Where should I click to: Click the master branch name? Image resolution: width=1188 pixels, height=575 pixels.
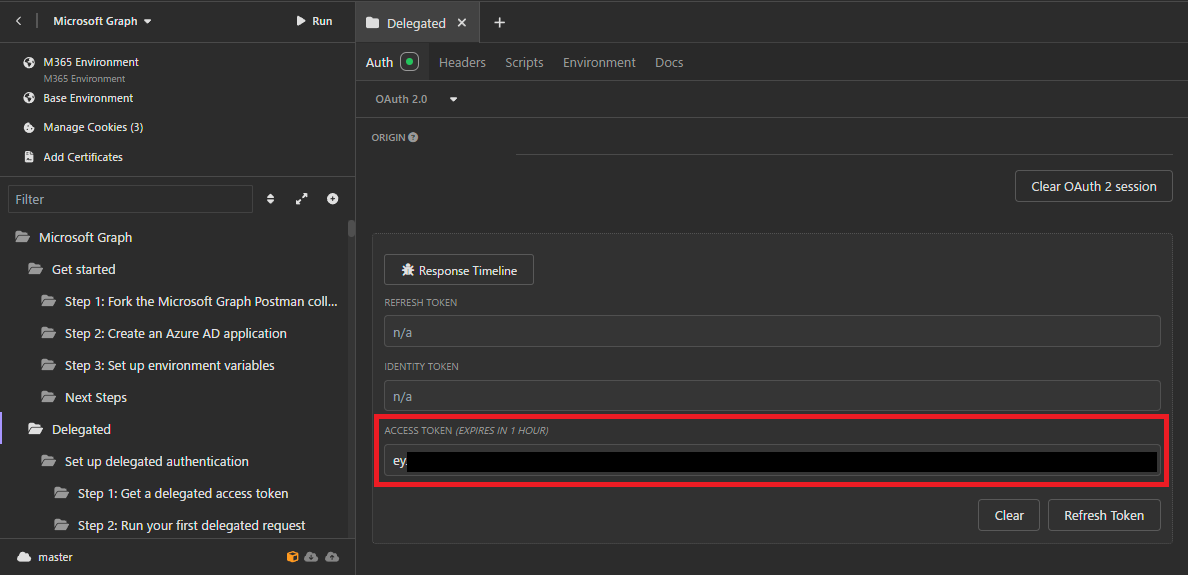pyautogui.click(x=55, y=557)
